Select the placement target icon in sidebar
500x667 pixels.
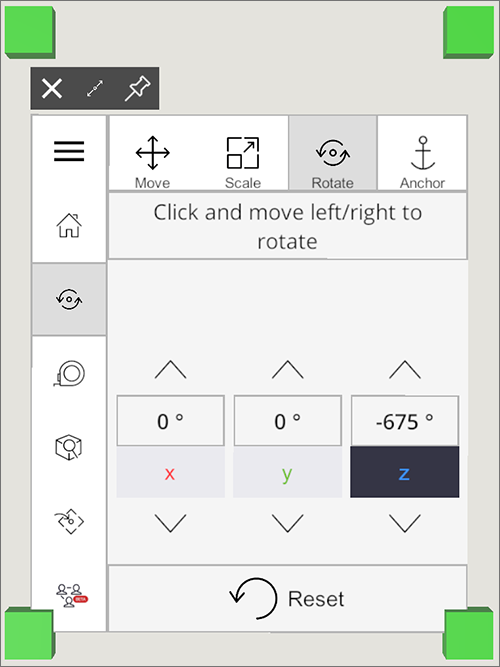point(69,521)
